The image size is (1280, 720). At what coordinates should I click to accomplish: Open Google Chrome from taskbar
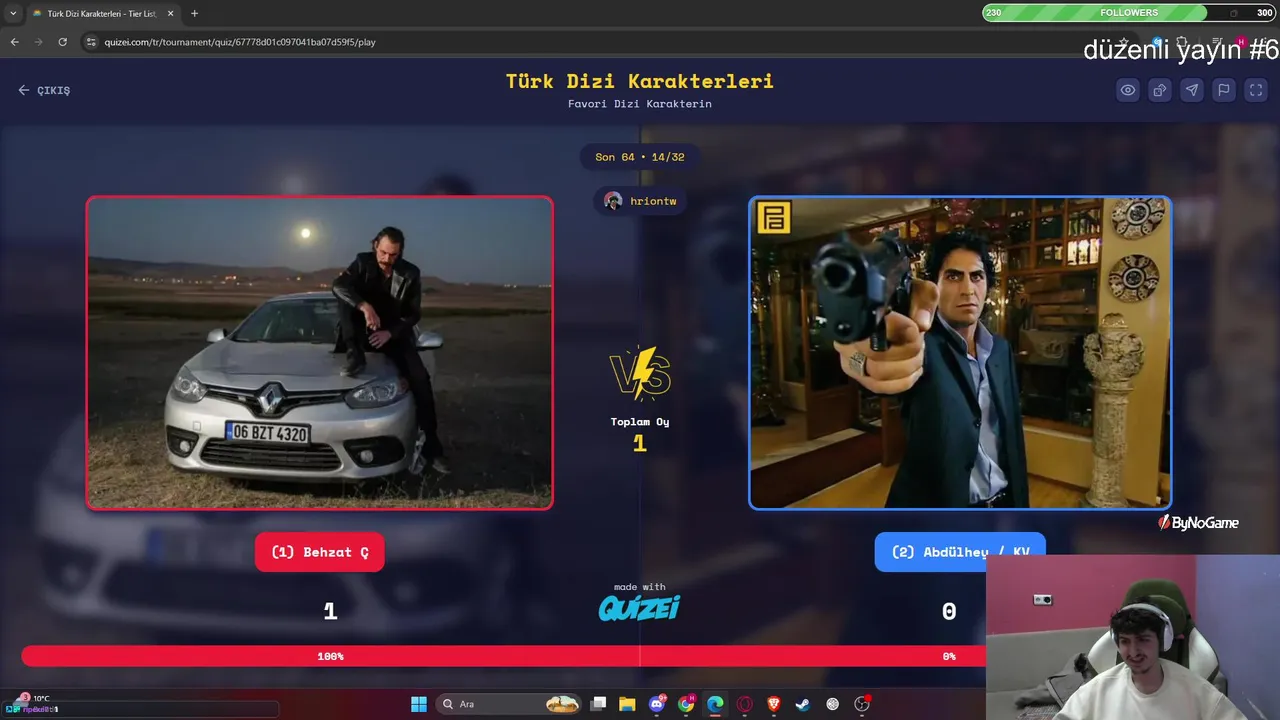tap(686, 704)
